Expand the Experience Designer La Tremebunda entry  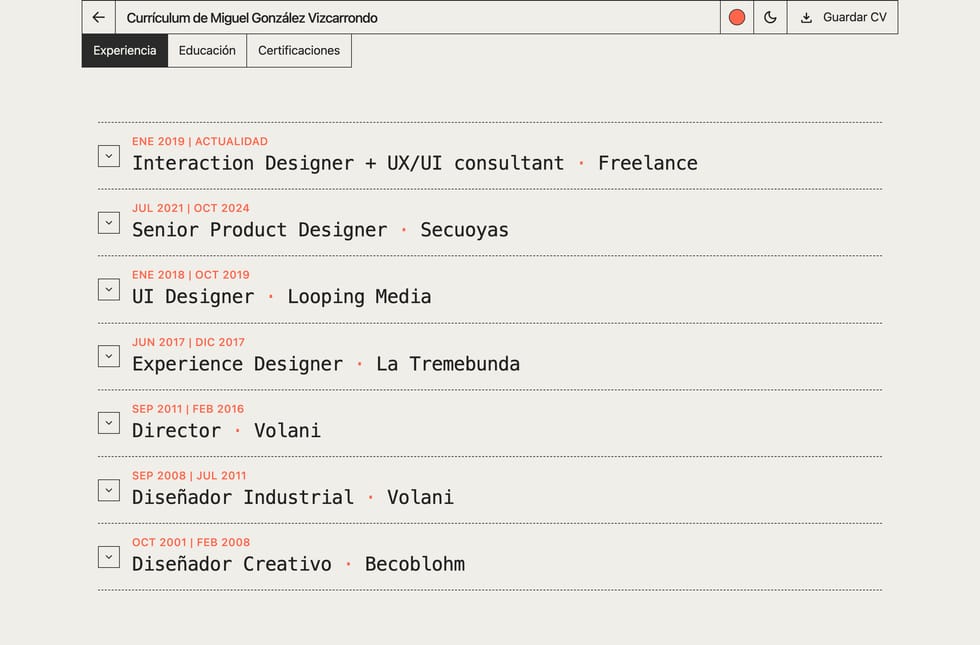pyautogui.click(x=109, y=356)
